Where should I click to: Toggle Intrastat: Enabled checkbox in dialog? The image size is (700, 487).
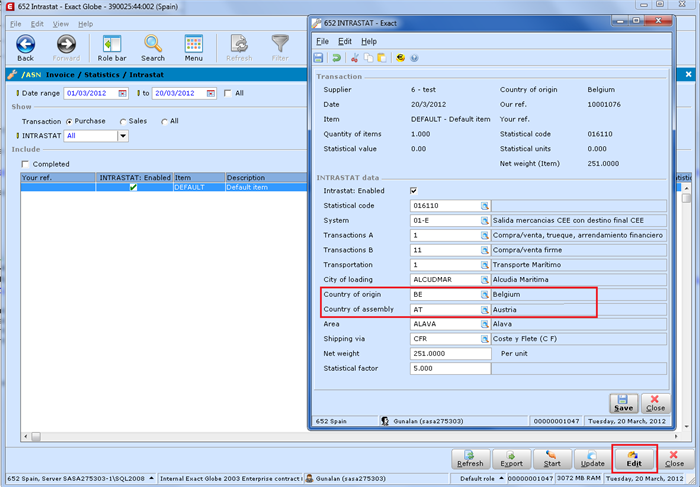[x=413, y=191]
